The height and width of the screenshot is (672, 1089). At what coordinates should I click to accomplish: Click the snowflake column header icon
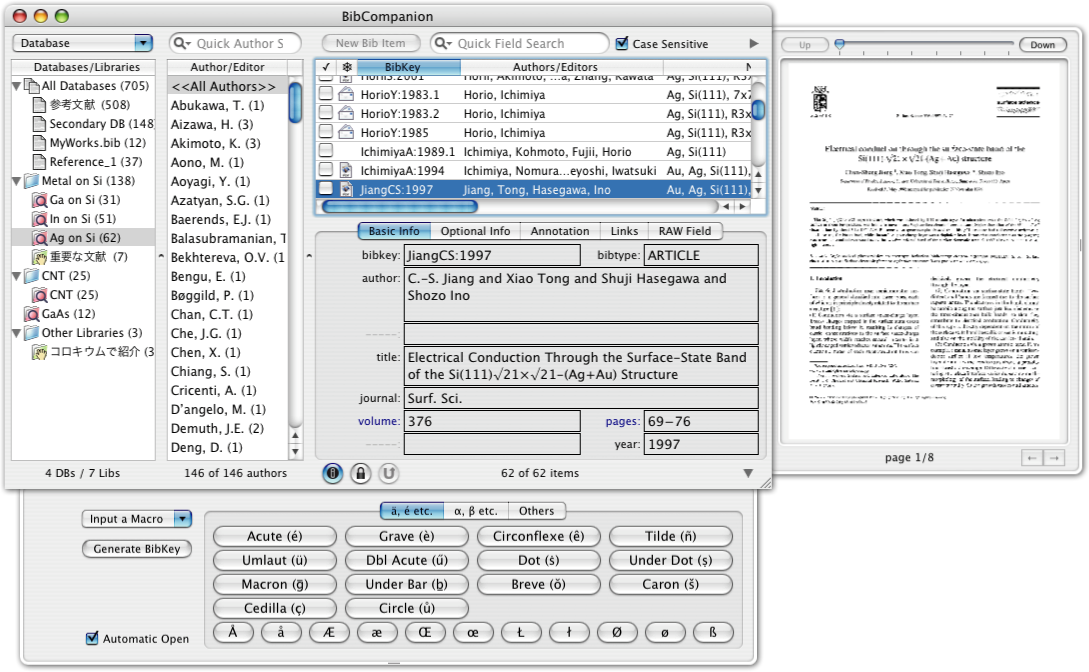click(x=347, y=67)
